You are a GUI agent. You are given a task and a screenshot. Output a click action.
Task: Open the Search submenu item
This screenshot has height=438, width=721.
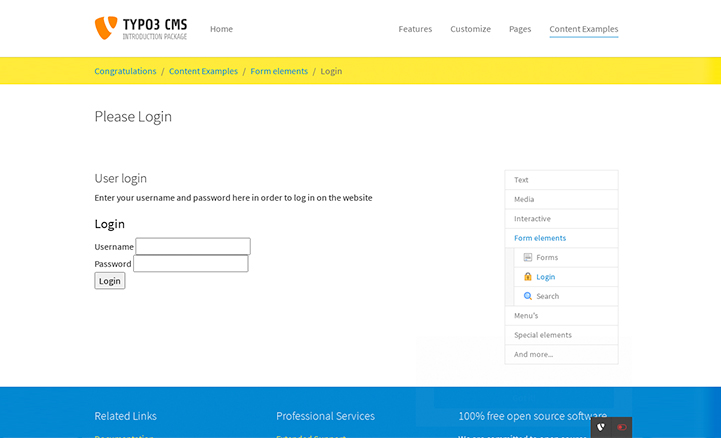[566, 296]
